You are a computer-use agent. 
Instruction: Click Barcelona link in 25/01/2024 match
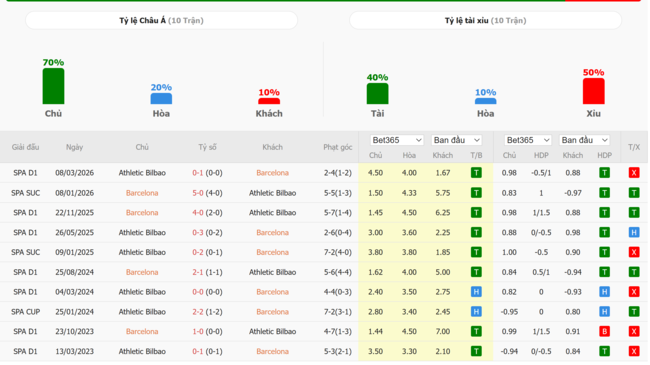[x=272, y=312]
